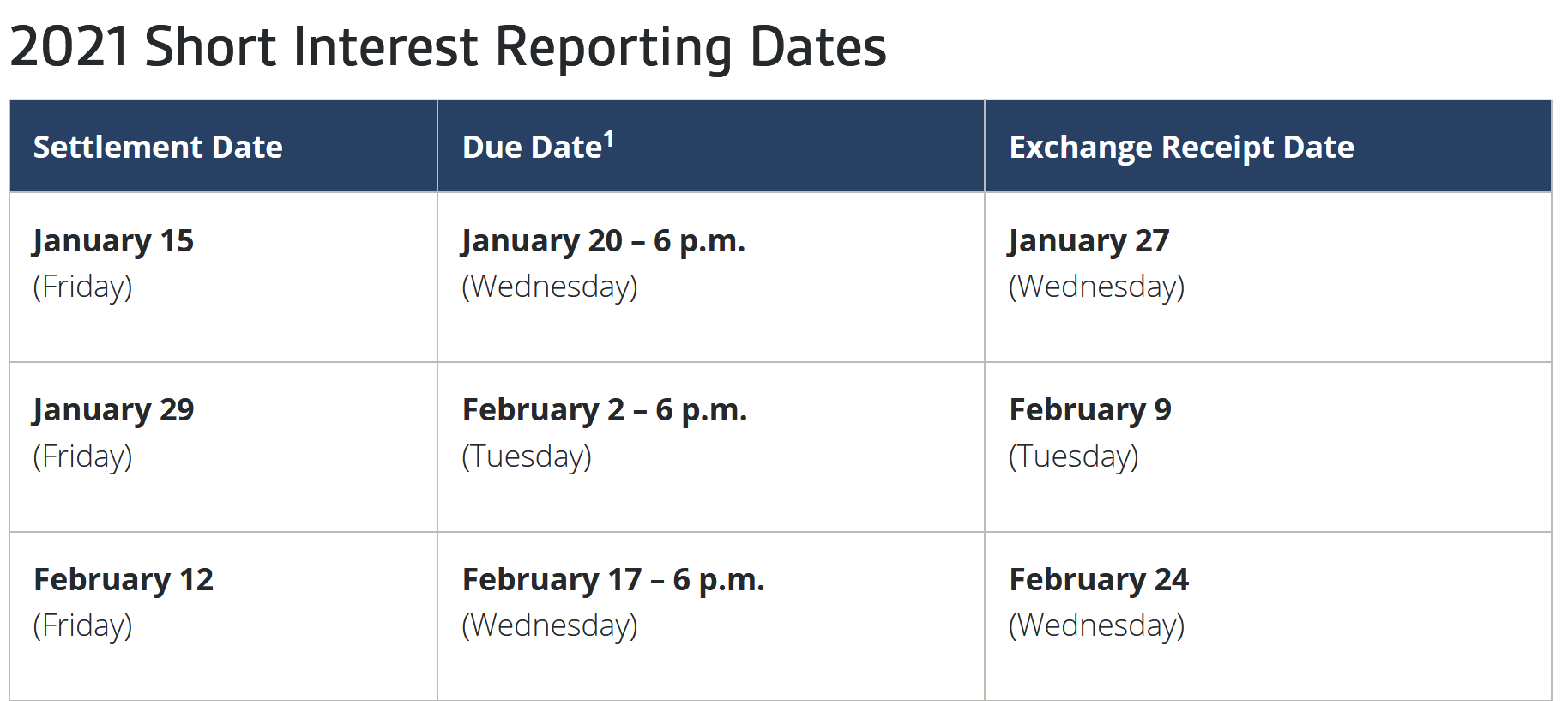Click the Settlement Date column header
The height and width of the screenshot is (701, 1568).
[158, 148]
